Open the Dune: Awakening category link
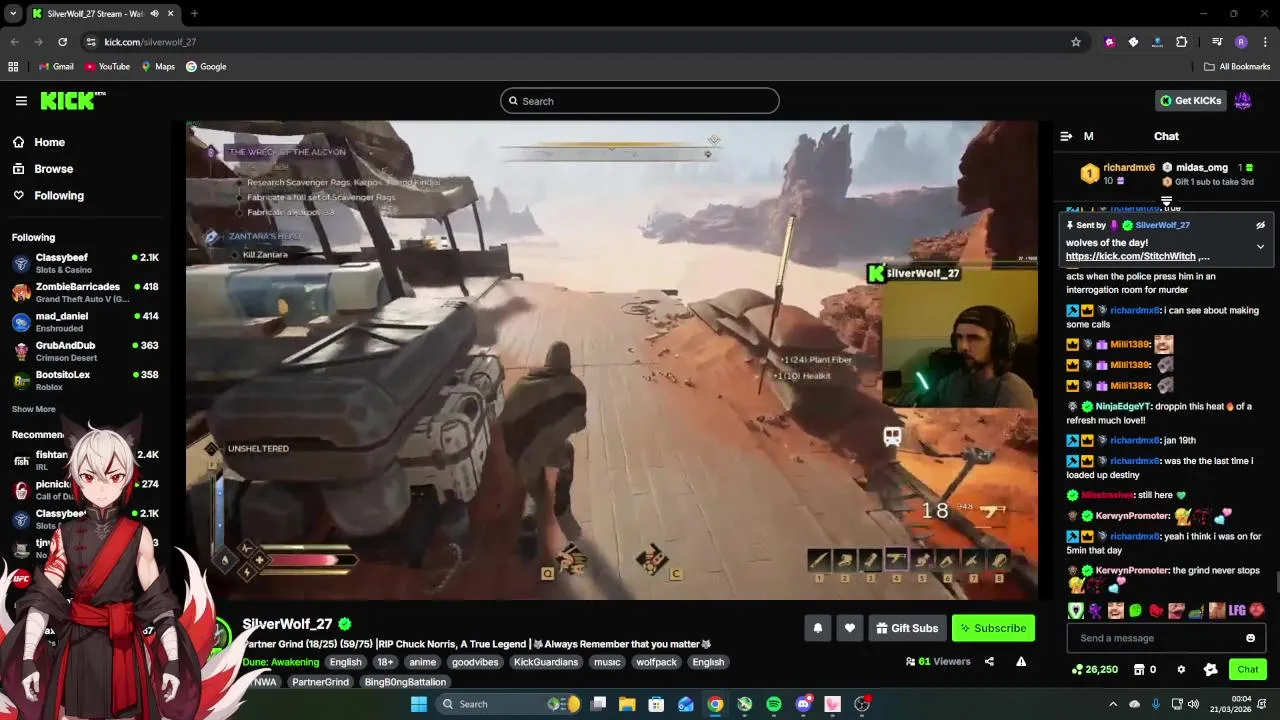The width and height of the screenshot is (1280, 720). click(281, 662)
